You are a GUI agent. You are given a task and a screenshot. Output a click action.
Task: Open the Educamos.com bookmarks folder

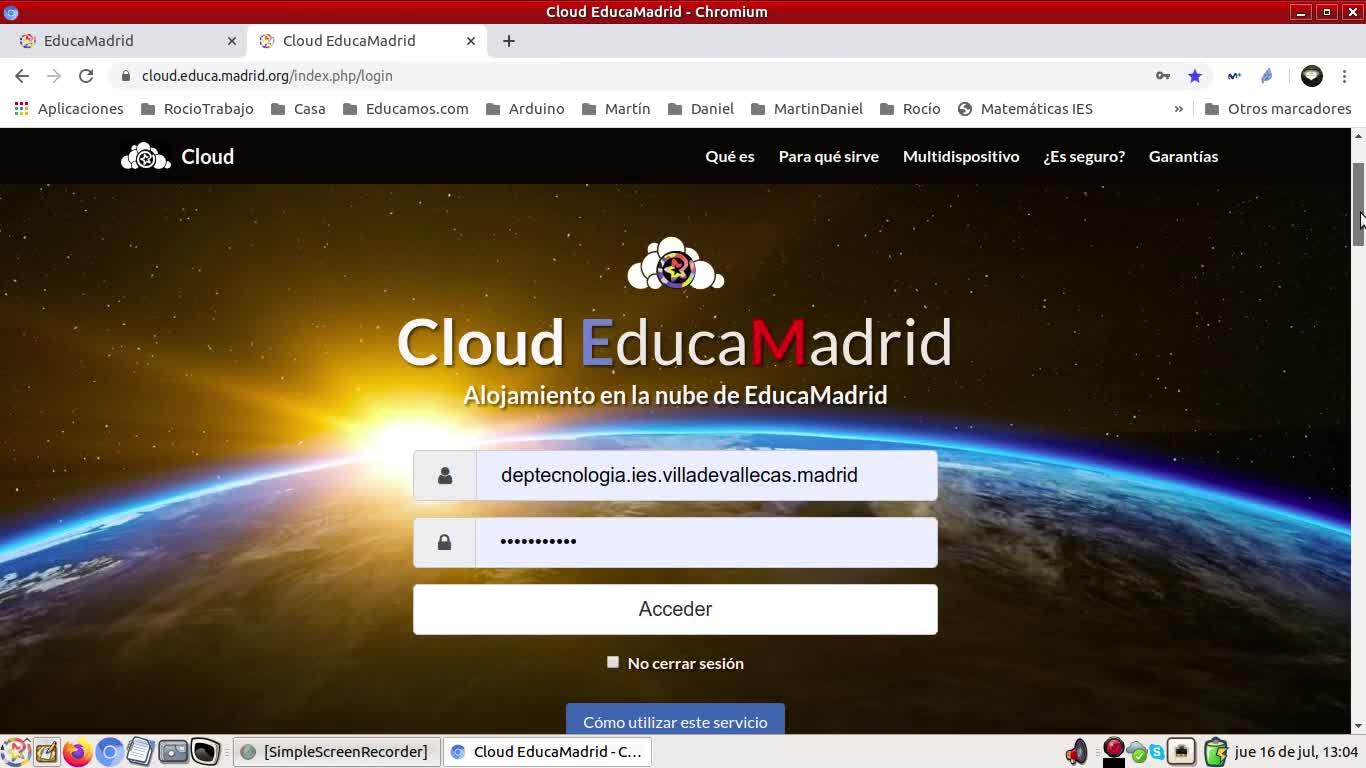405,109
